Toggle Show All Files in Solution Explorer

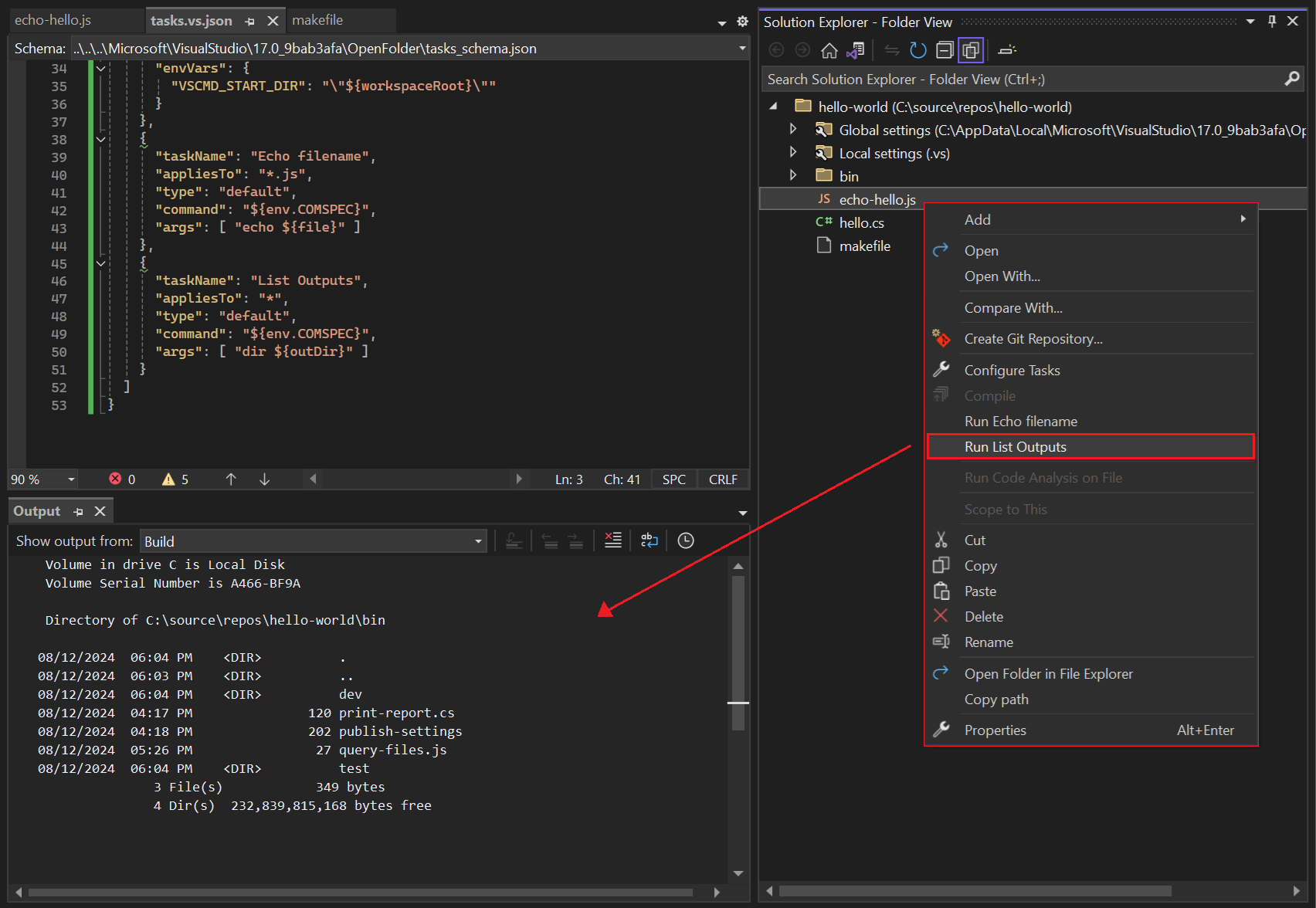pyautogui.click(x=971, y=49)
